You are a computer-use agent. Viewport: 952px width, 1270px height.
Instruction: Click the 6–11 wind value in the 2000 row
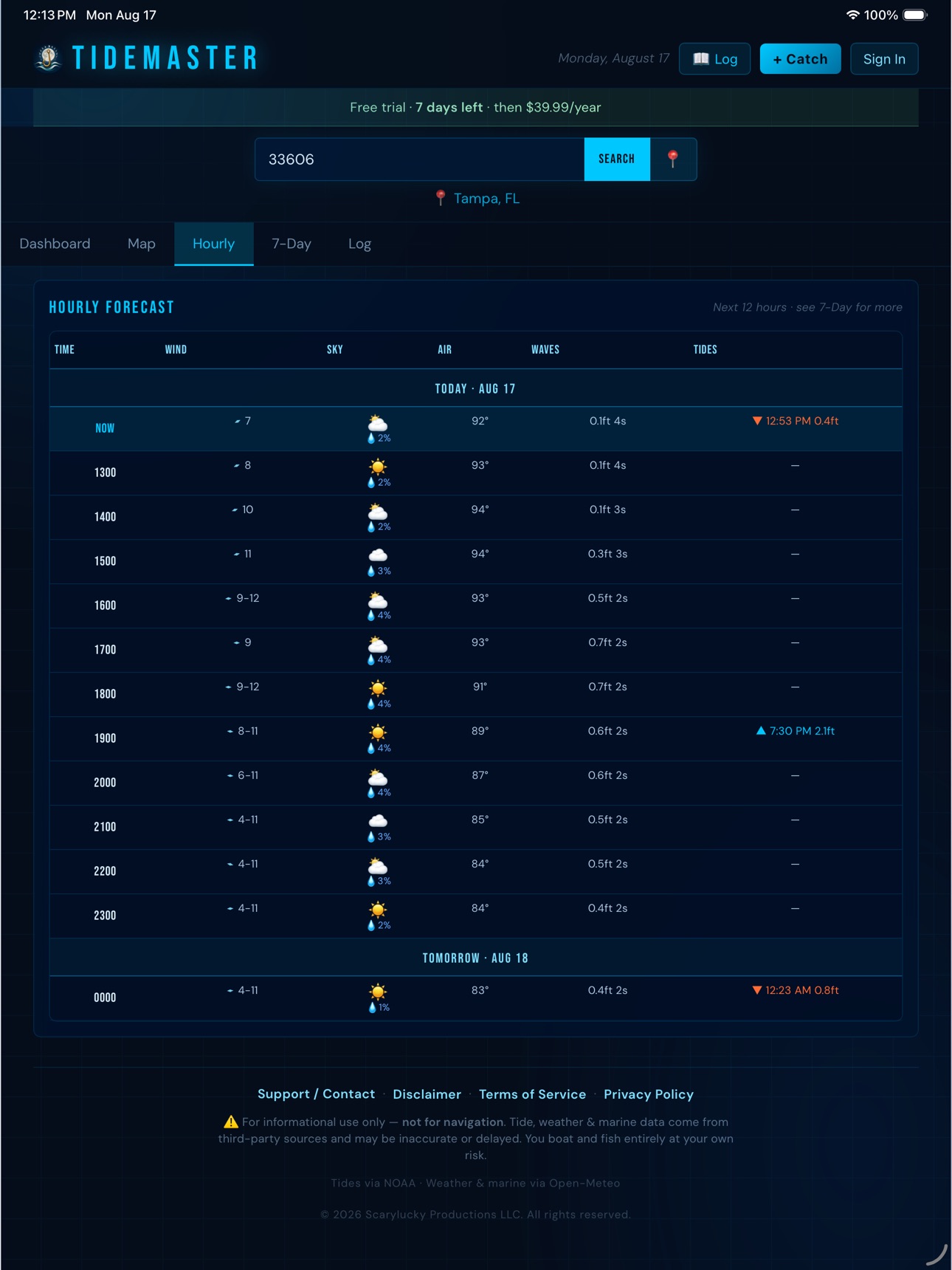248,775
